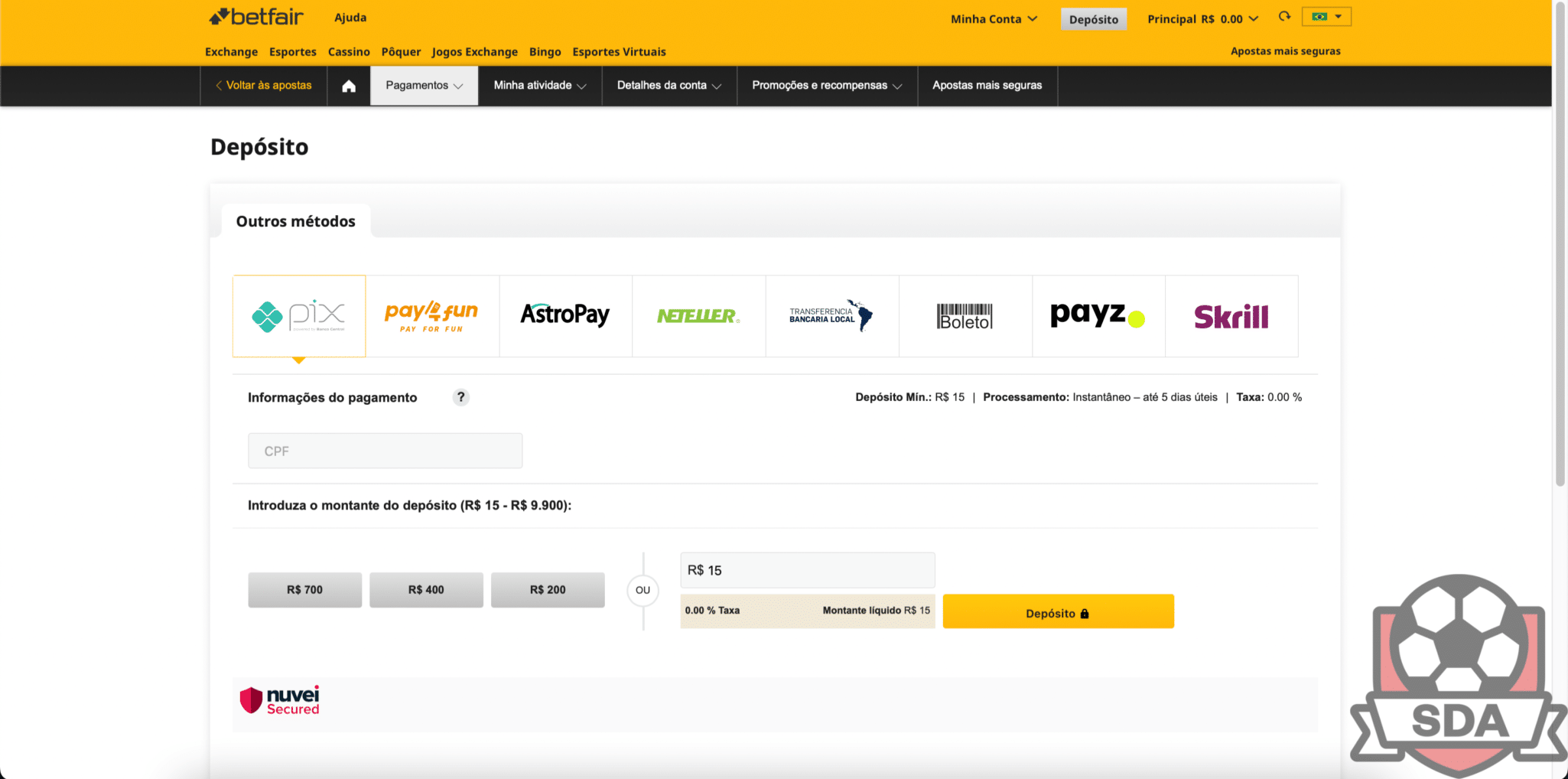
Task: Select Transferencia Bancaria Local method
Action: (x=831, y=316)
